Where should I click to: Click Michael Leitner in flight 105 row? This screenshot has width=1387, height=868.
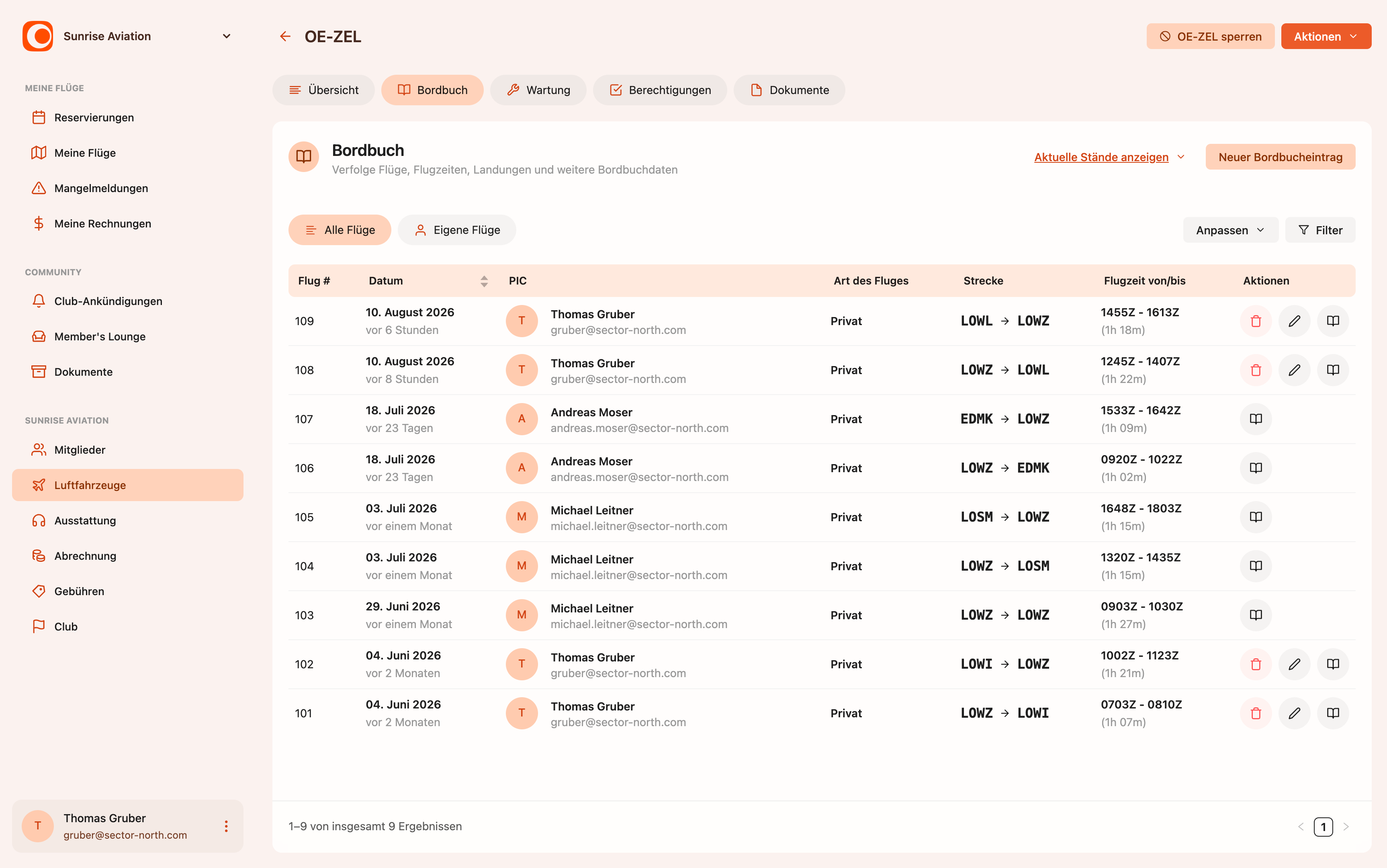point(591,510)
